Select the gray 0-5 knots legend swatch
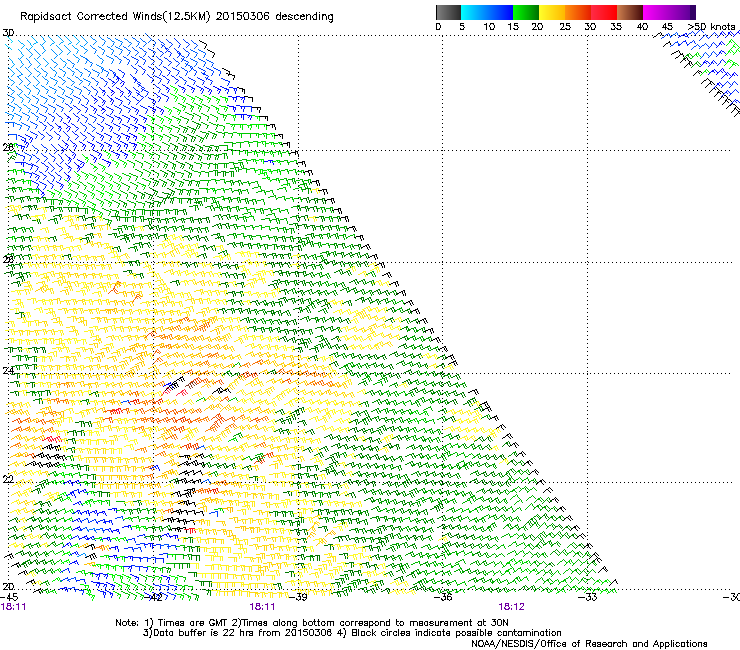Viewport: 740px width, 650px height. (x=448, y=12)
